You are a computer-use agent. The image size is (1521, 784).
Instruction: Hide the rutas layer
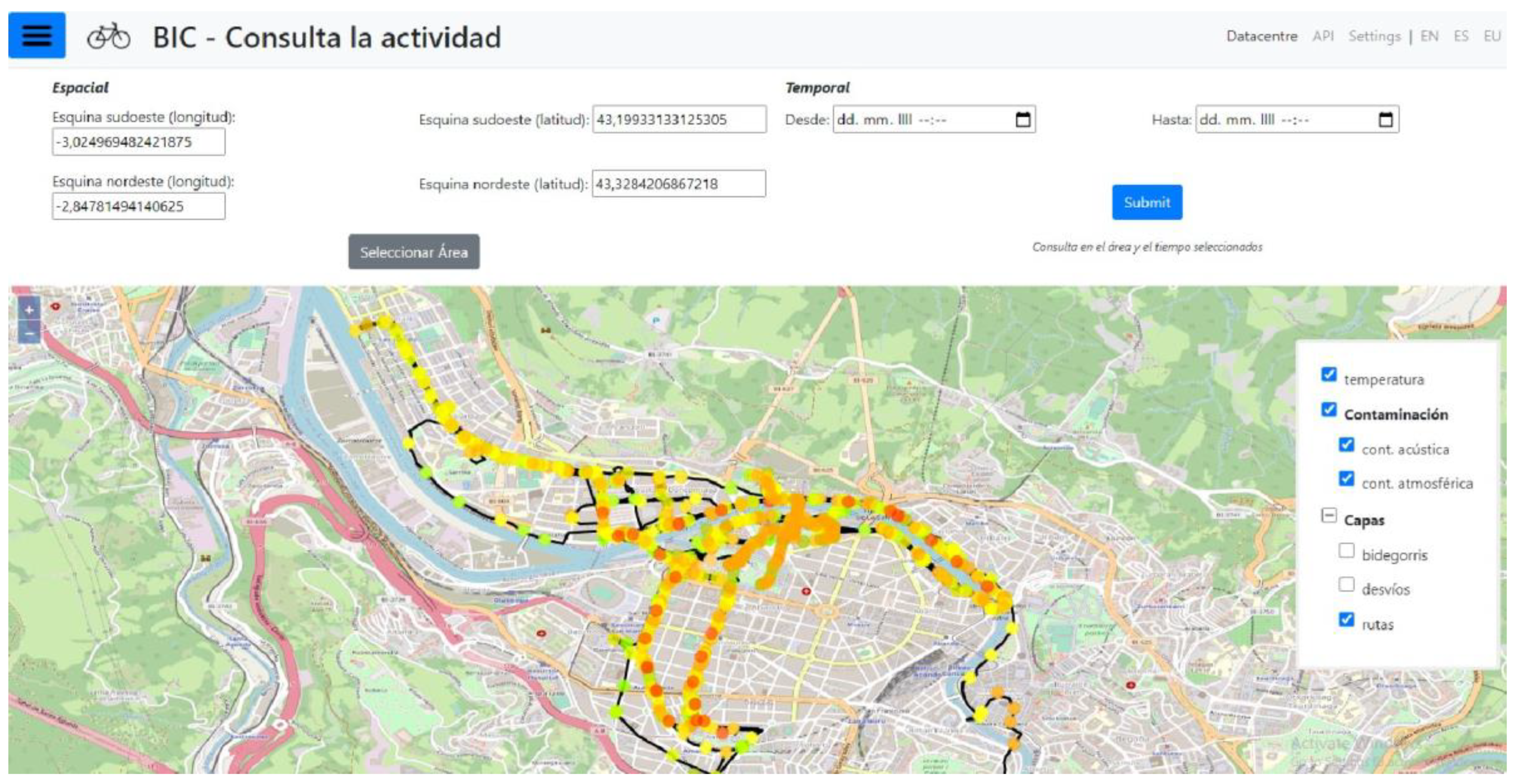[x=1346, y=620]
